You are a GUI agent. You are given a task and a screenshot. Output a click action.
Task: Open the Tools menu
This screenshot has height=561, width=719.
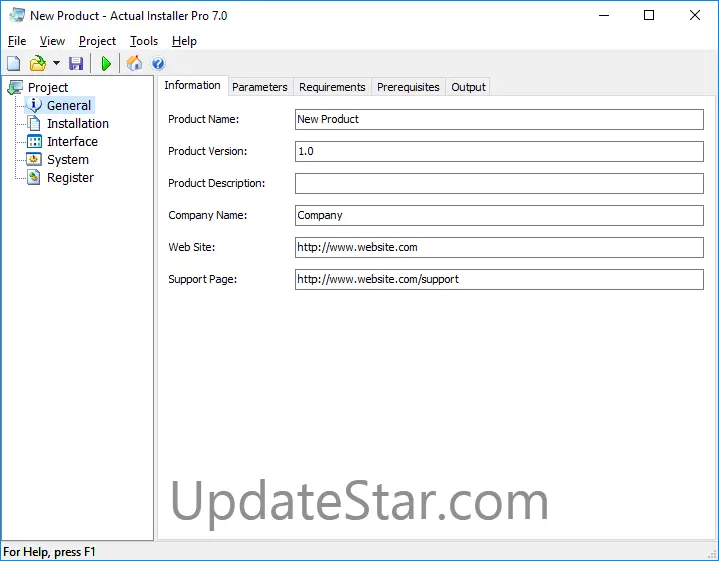point(144,41)
